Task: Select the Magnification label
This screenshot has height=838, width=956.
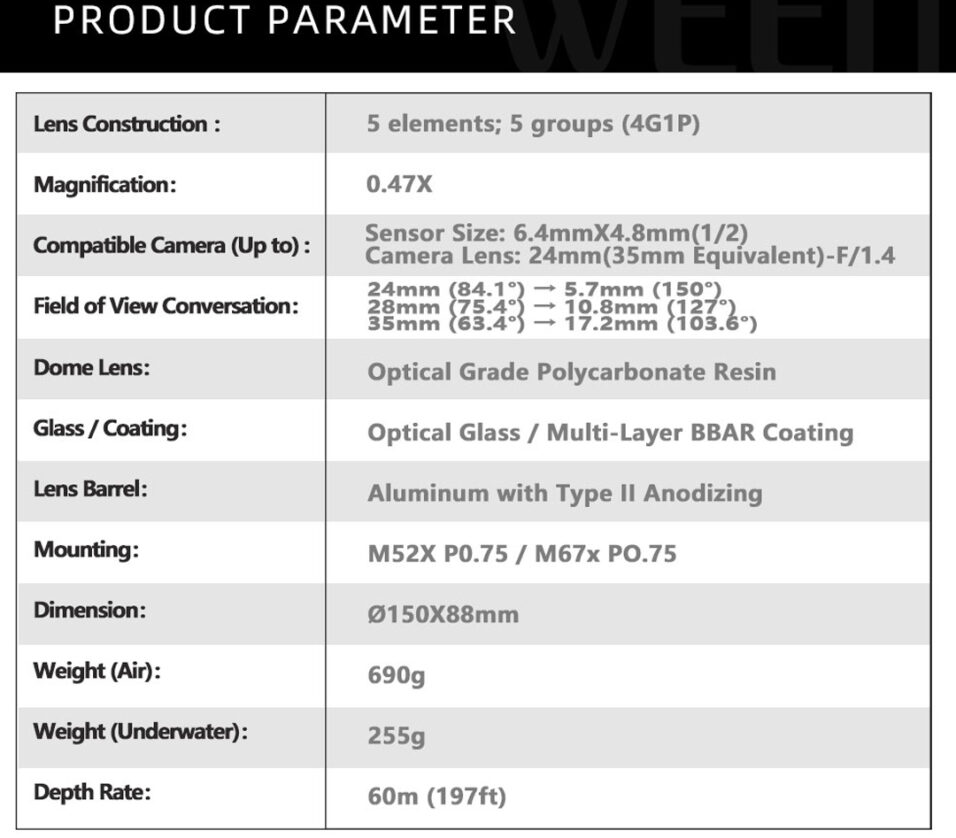Action: pyautogui.click(x=105, y=185)
